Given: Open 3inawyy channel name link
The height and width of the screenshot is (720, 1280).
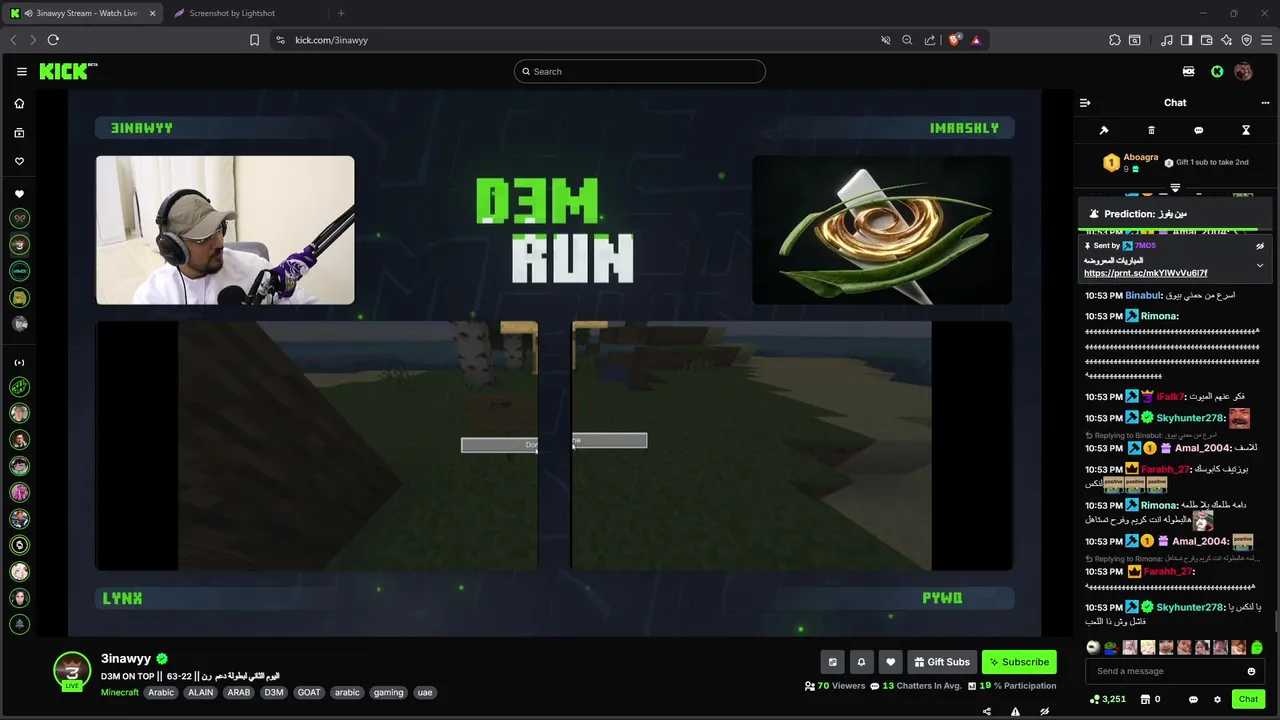Looking at the screenshot, I should 126,659.
